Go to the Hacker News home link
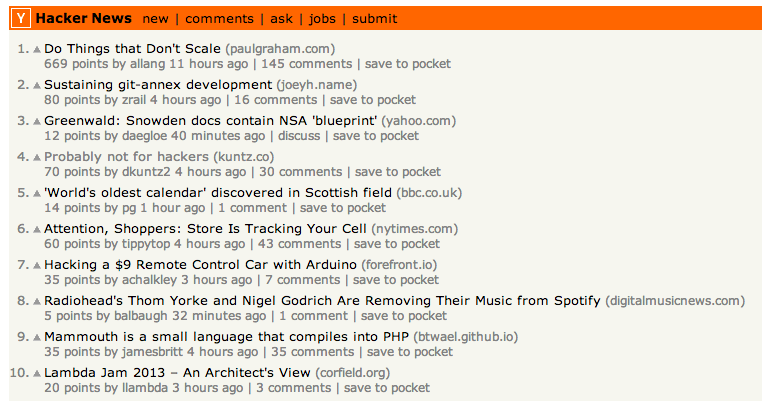 84,18
